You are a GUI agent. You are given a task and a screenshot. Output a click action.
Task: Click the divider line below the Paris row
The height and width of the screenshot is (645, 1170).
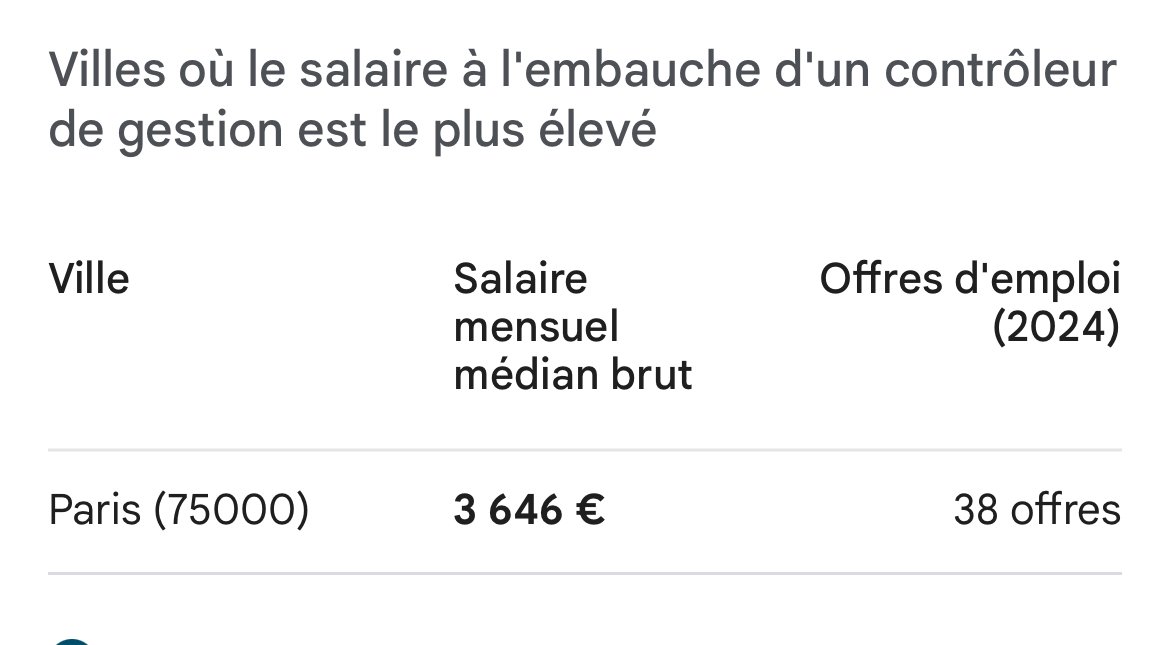pos(585,573)
